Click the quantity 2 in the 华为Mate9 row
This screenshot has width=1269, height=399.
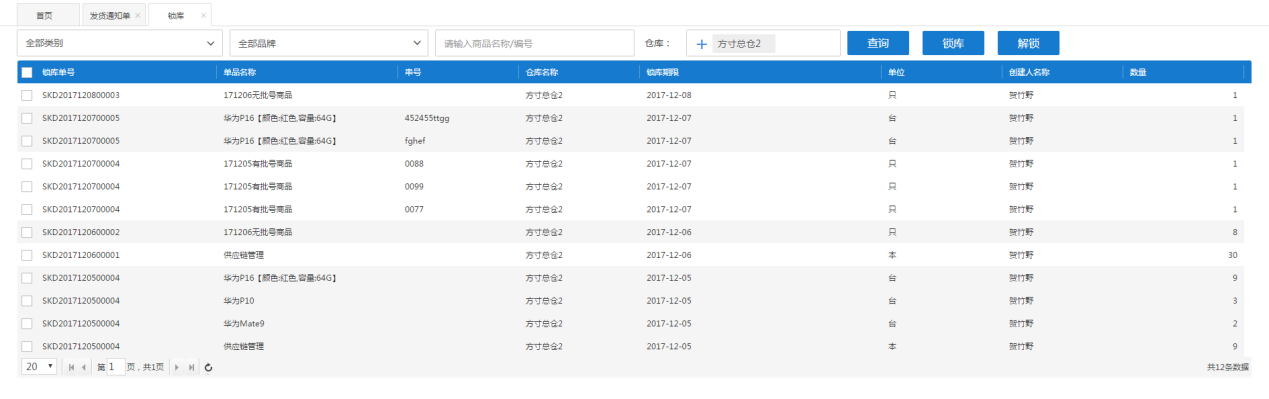1235,323
